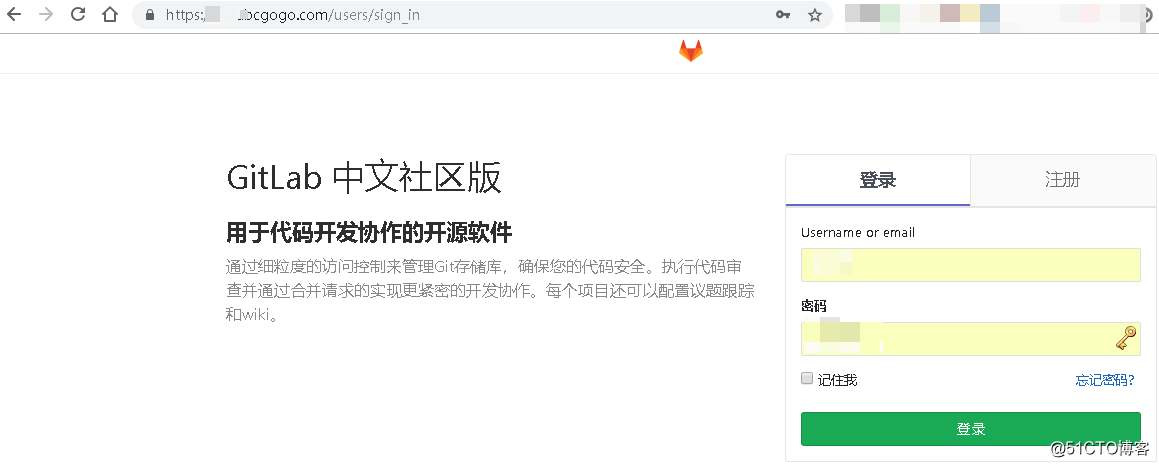This screenshot has width=1159, height=467.
Task: Bookmark this page with the star icon
Action: click(x=815, y=15)
